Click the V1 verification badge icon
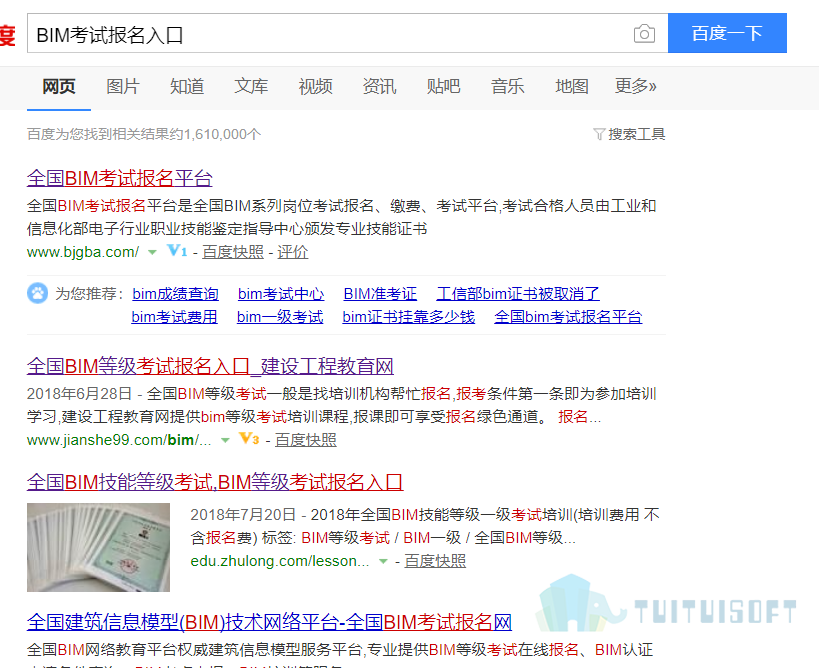The width and height of the screenshot is (819, 668). (x=177, y=251)
